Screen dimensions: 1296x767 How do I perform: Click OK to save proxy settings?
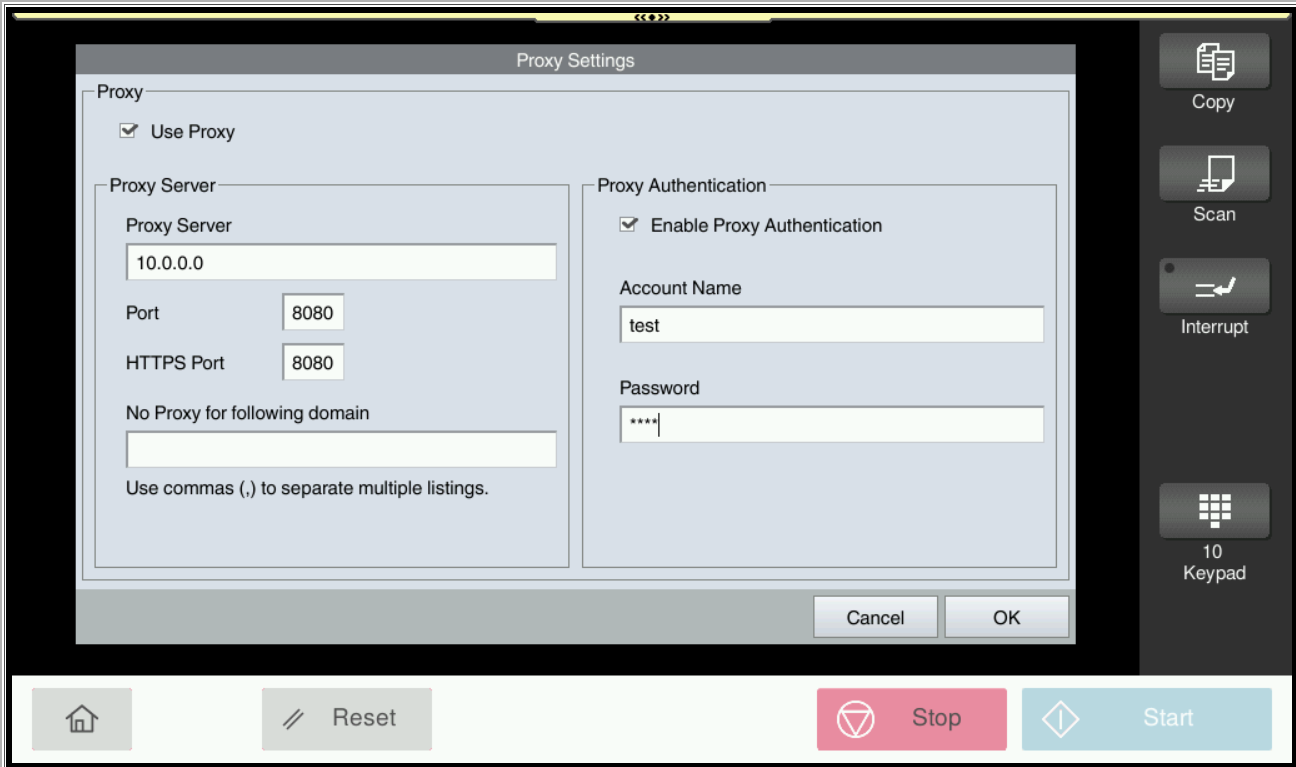pos(1006,617)
